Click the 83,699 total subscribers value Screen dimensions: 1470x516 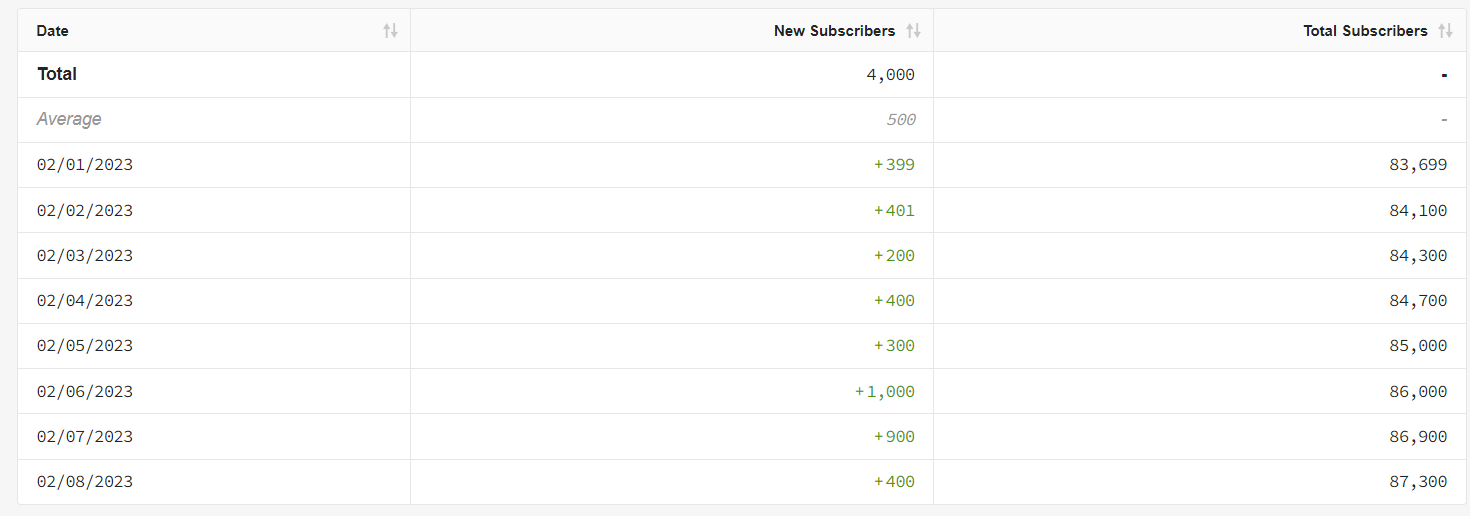click(1418, 165)
